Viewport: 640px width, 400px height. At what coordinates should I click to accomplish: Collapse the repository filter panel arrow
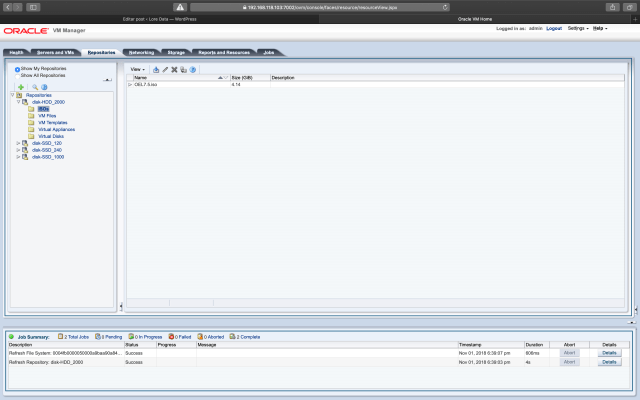(107, 80)
